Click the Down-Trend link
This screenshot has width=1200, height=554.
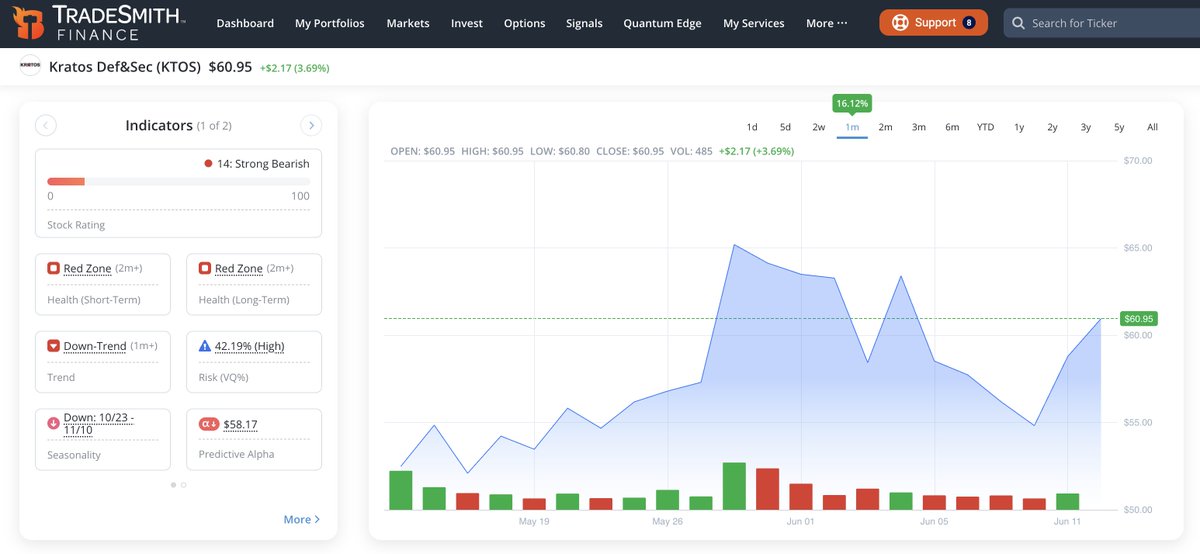(x=95, y=346)
